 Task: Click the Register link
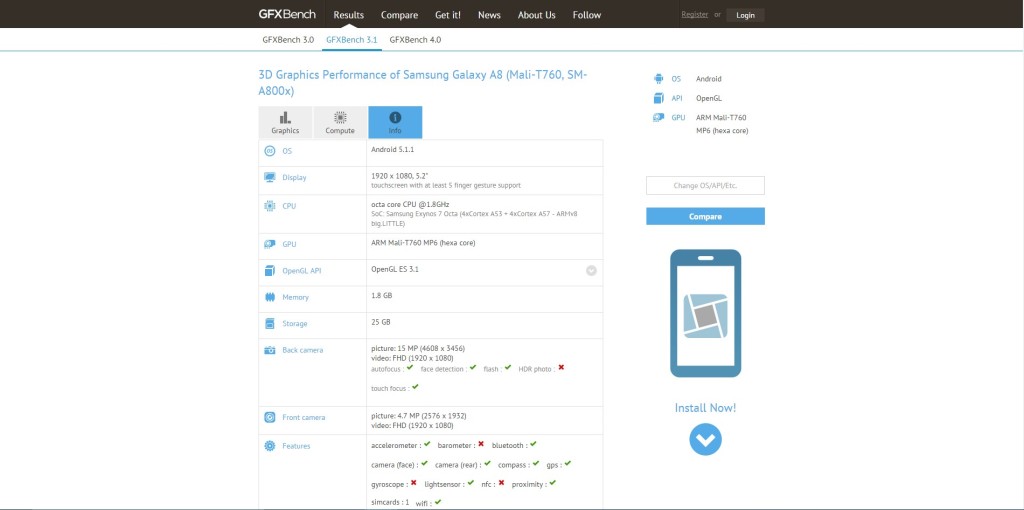694,14
